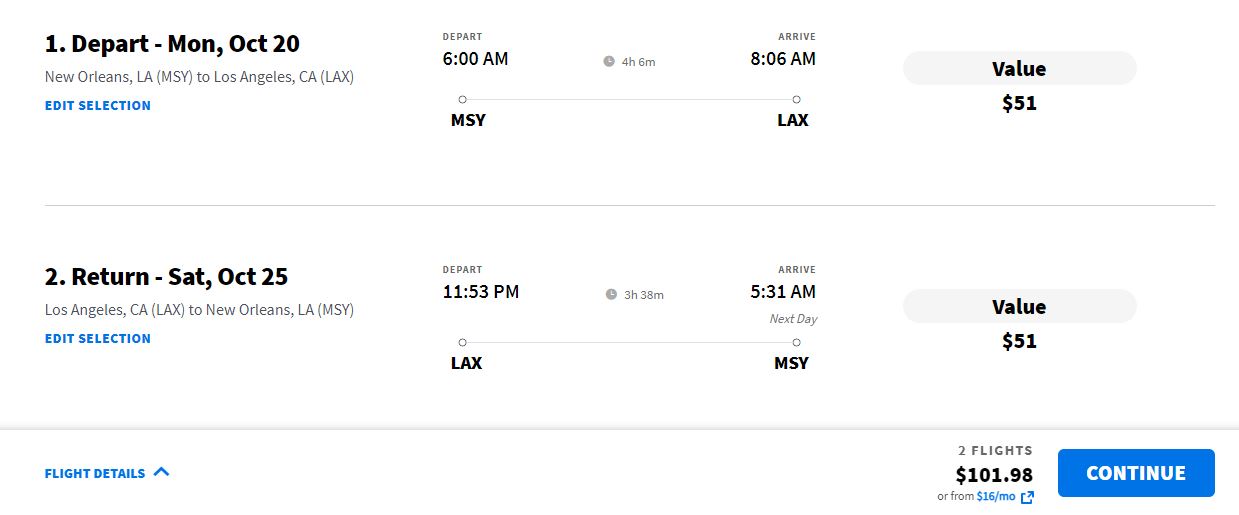Click the 2. Return - Sat, Oct 25 heading

coord(167,277)
